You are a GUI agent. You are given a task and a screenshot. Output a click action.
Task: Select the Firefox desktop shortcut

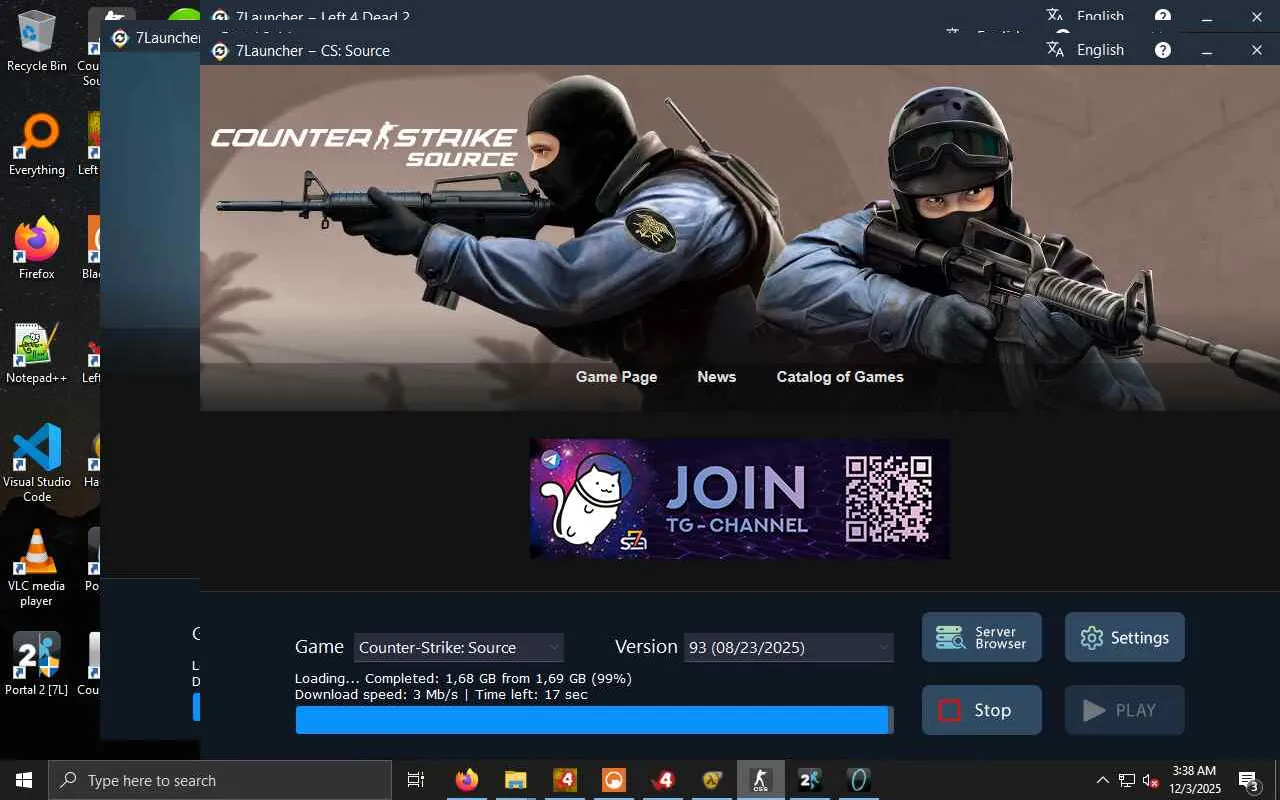click(37, 249)
